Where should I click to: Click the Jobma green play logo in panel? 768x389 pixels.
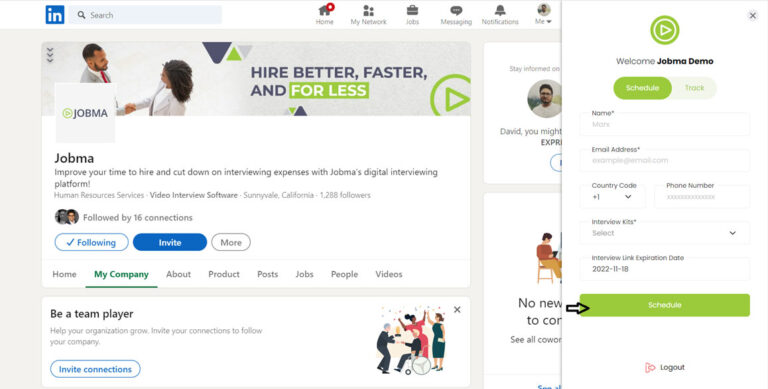coord(665,30)
